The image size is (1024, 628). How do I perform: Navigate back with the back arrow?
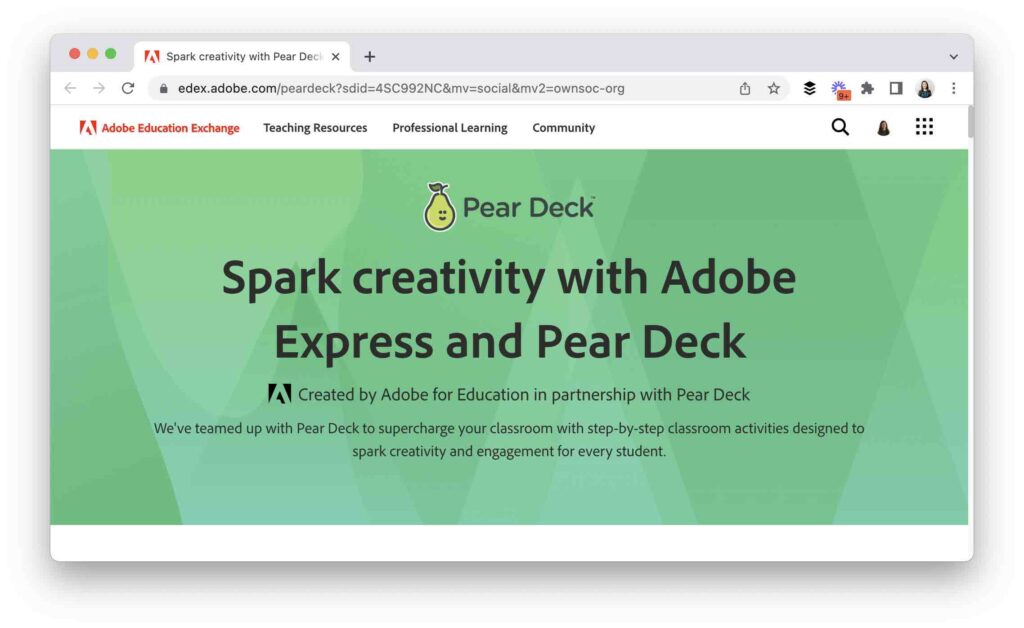(x=69, y=88)
